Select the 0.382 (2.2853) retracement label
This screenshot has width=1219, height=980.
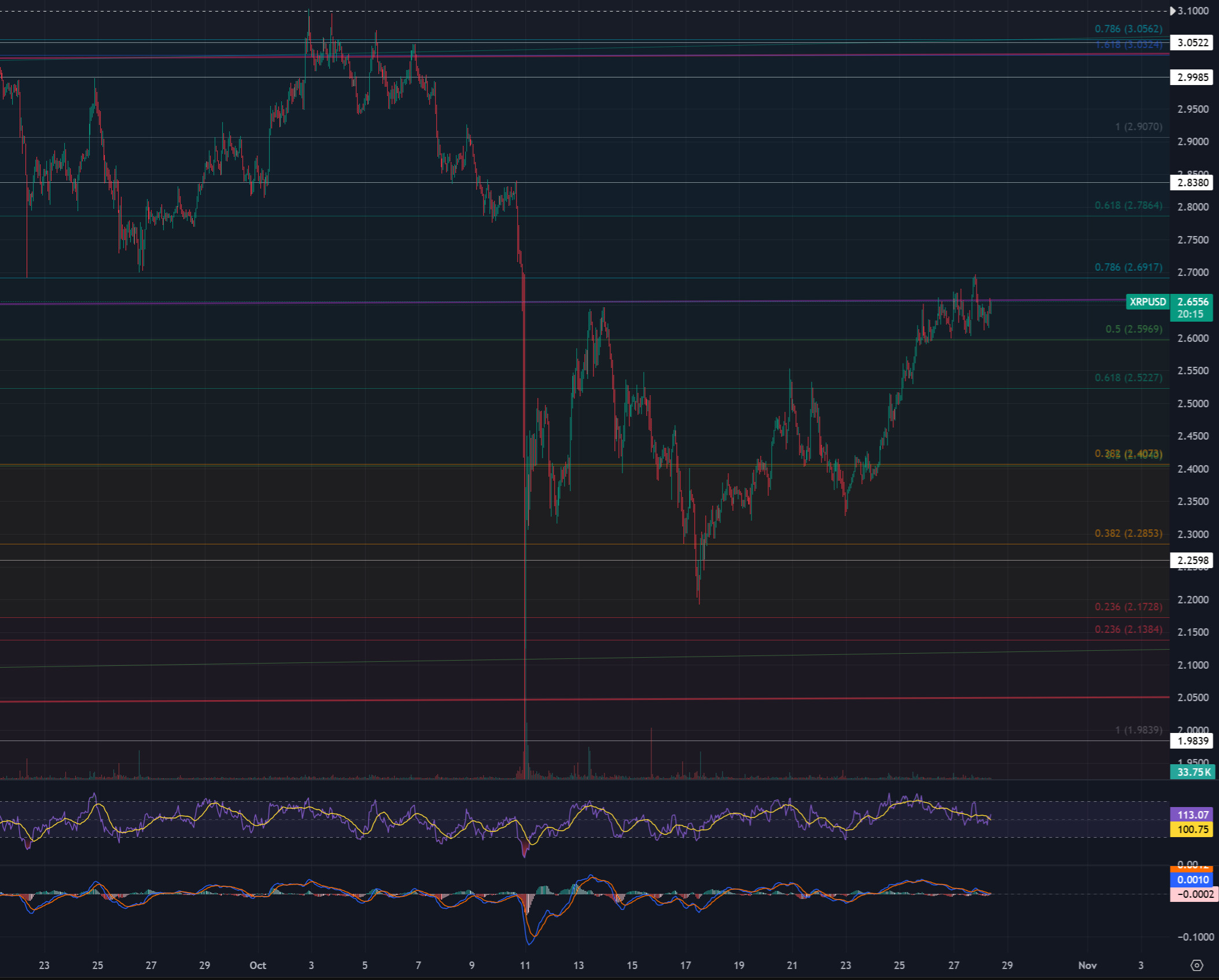(1128, 533)
